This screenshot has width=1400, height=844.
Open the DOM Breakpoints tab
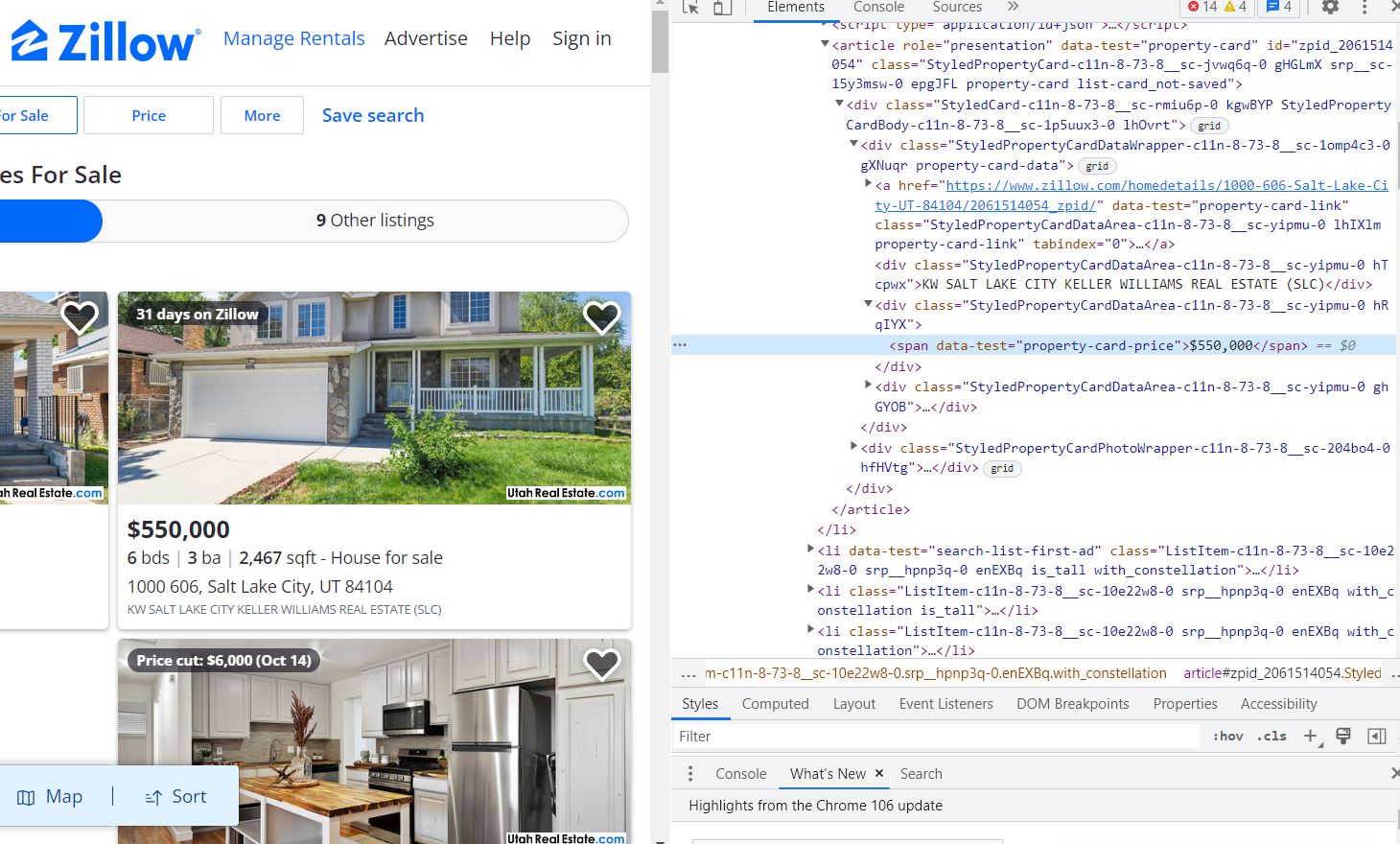tap(1072, 704)
